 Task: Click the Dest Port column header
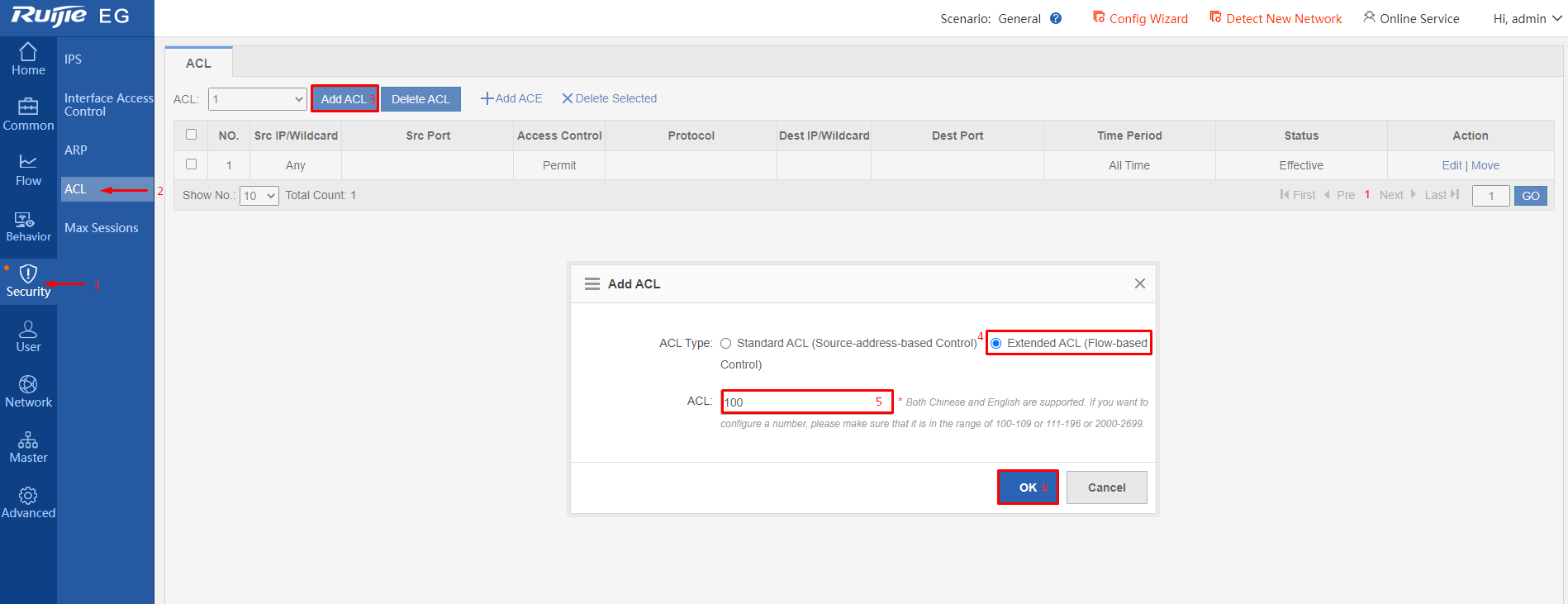[x=957, y=136]
